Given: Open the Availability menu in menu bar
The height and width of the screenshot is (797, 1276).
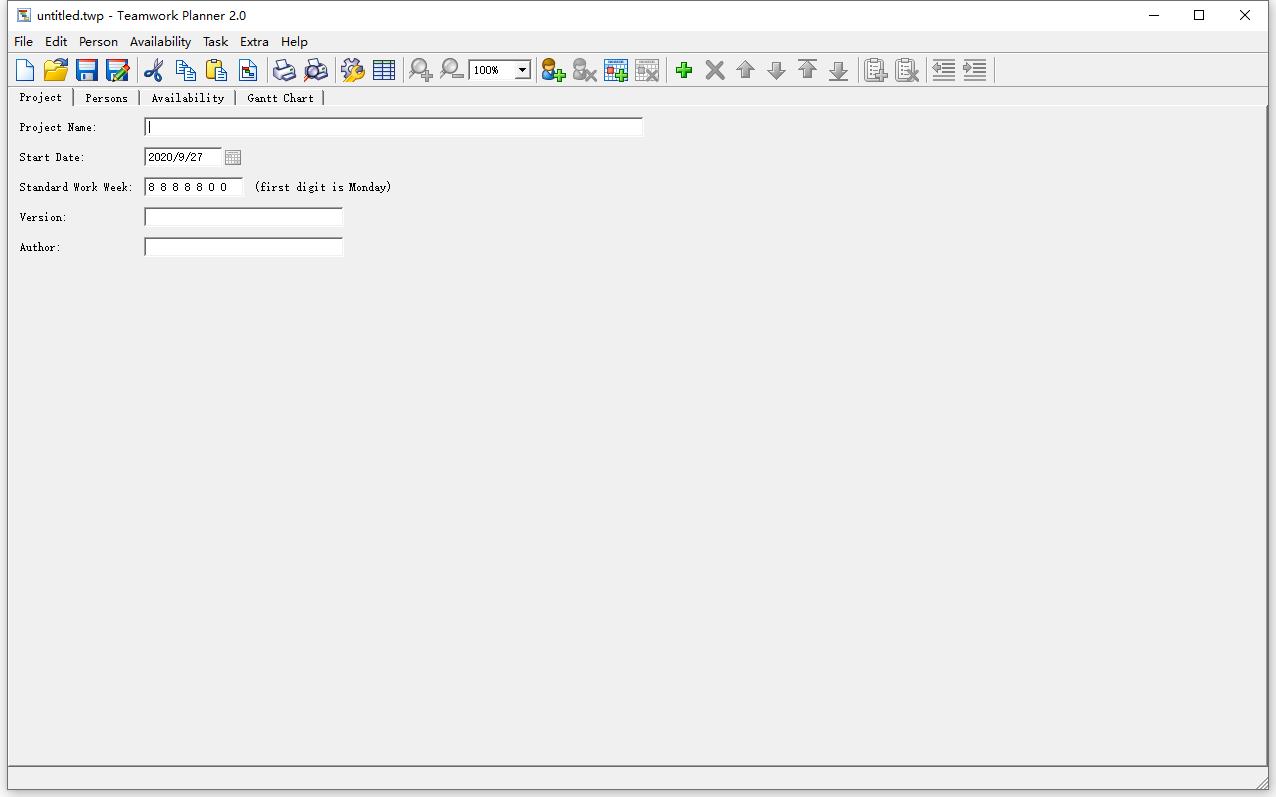Looking at the screenshot, I should [x=160, y=42].
